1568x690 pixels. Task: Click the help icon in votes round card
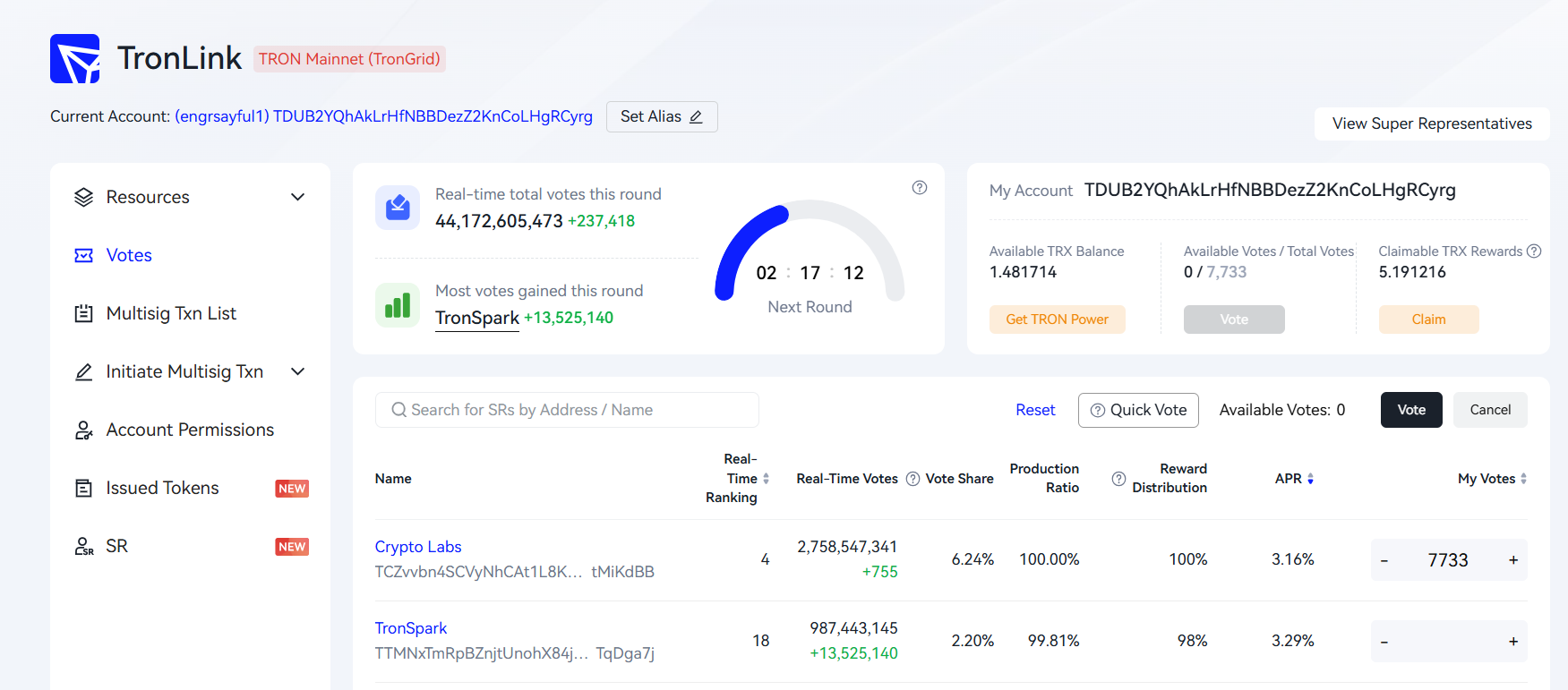coord(920,188)
